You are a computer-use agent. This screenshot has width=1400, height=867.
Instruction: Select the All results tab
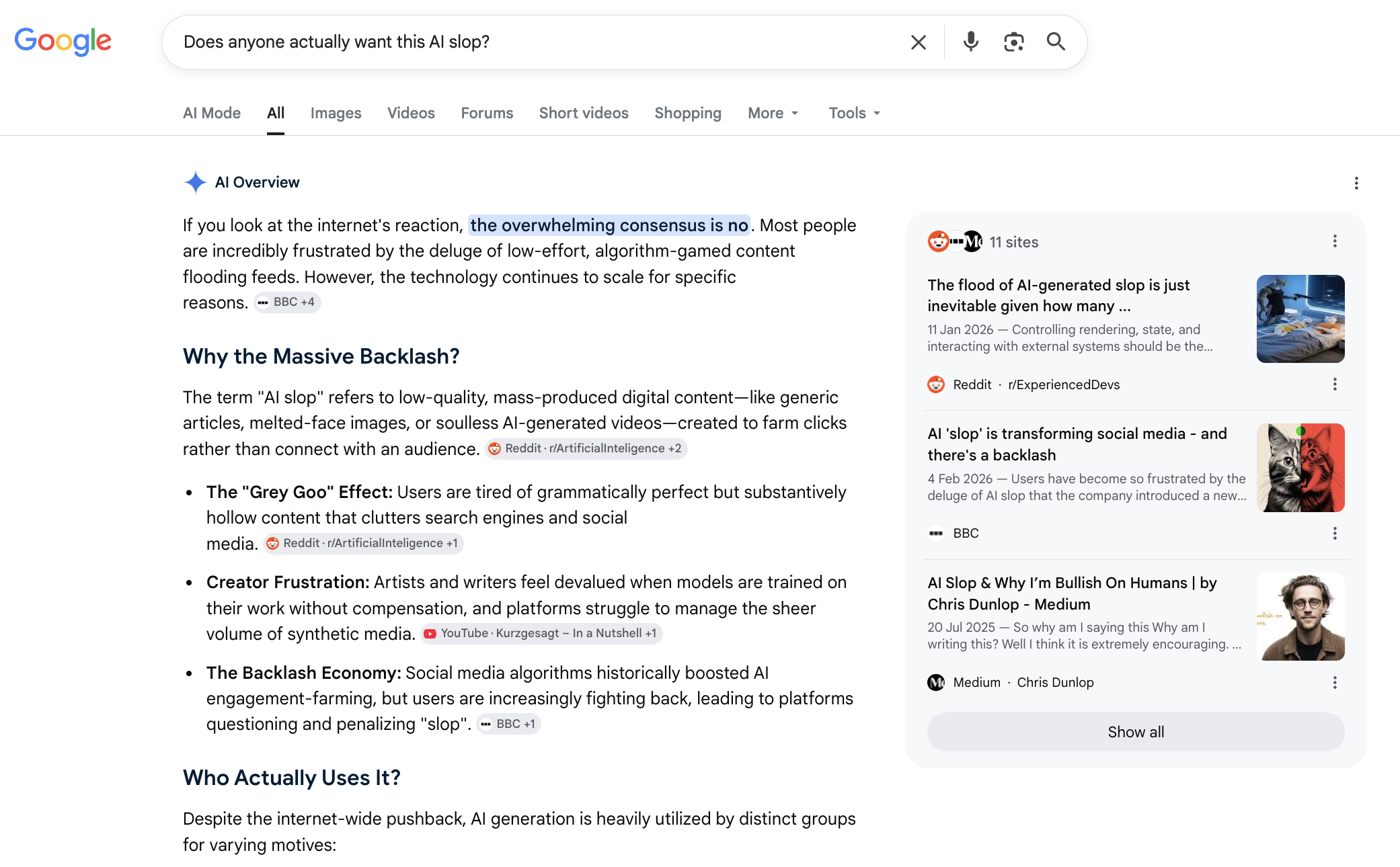coord(276,113)
